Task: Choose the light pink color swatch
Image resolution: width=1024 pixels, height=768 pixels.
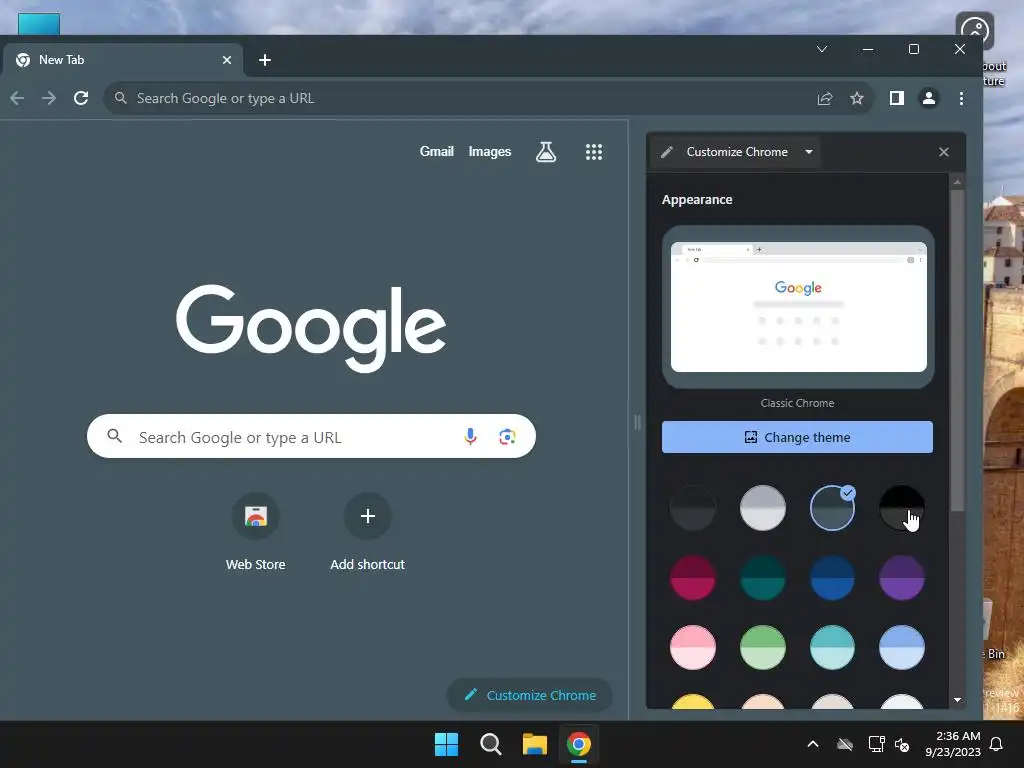Action: [693, 647]
